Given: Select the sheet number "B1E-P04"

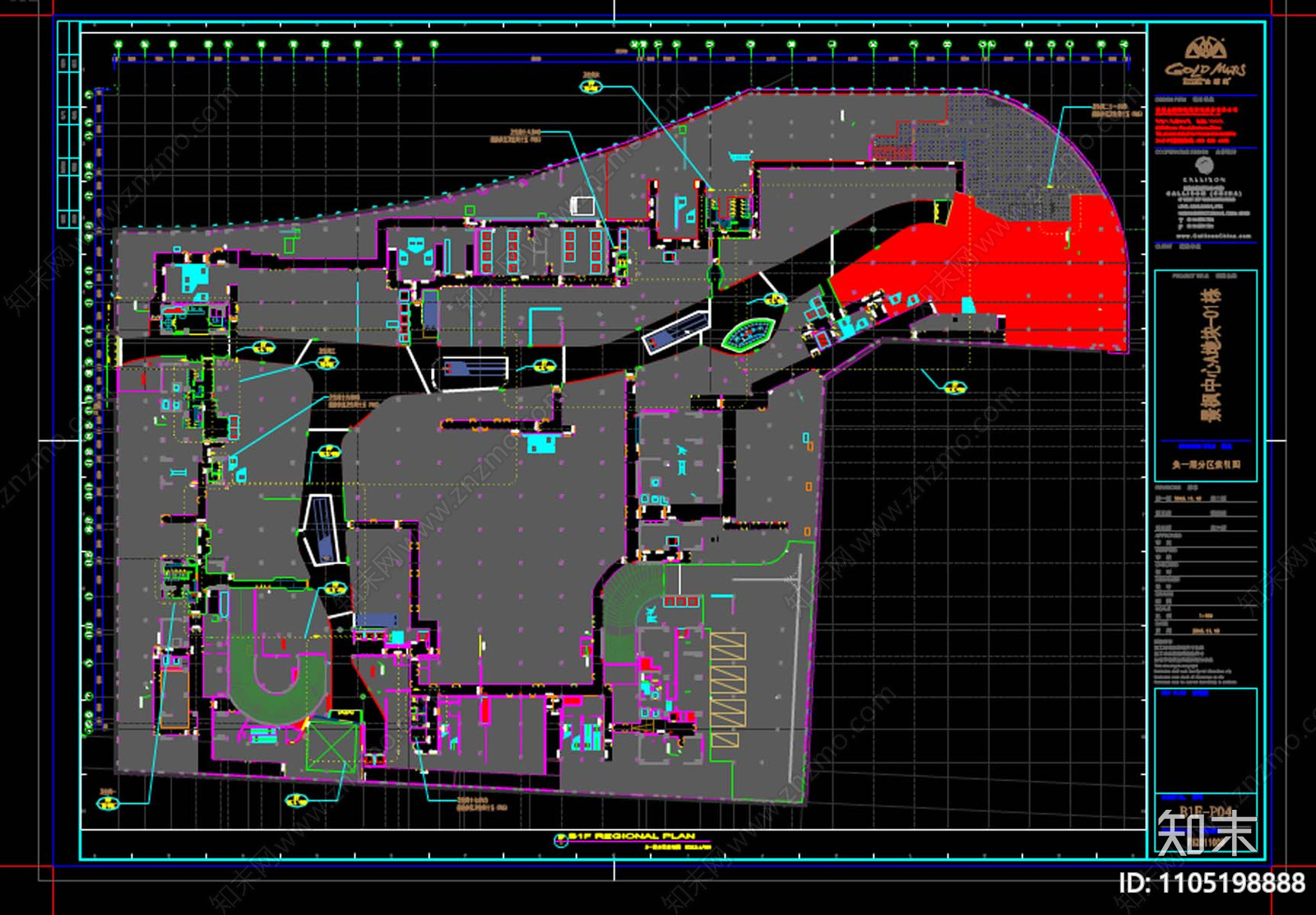Looking at the screenshot, I should [1206, 812].
